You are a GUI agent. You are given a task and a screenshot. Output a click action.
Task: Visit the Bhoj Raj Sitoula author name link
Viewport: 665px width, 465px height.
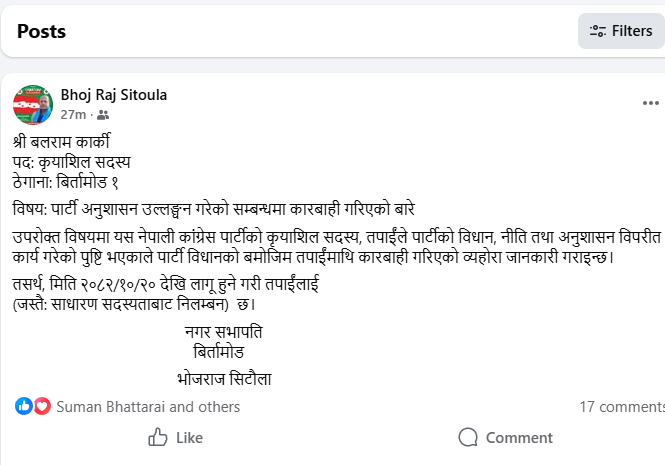coord(114,95)
